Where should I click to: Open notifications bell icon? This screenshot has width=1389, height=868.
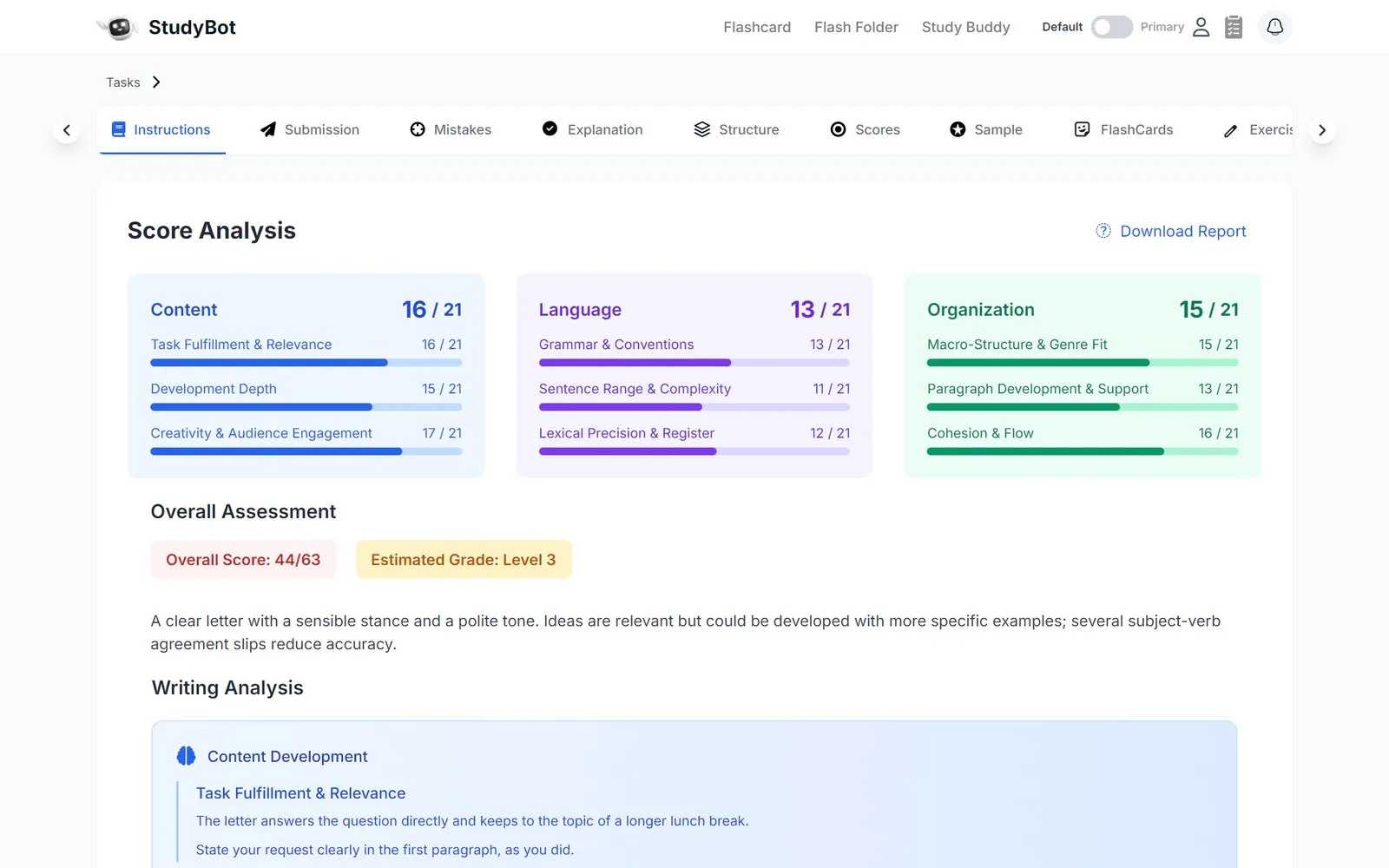point(1274,27)
